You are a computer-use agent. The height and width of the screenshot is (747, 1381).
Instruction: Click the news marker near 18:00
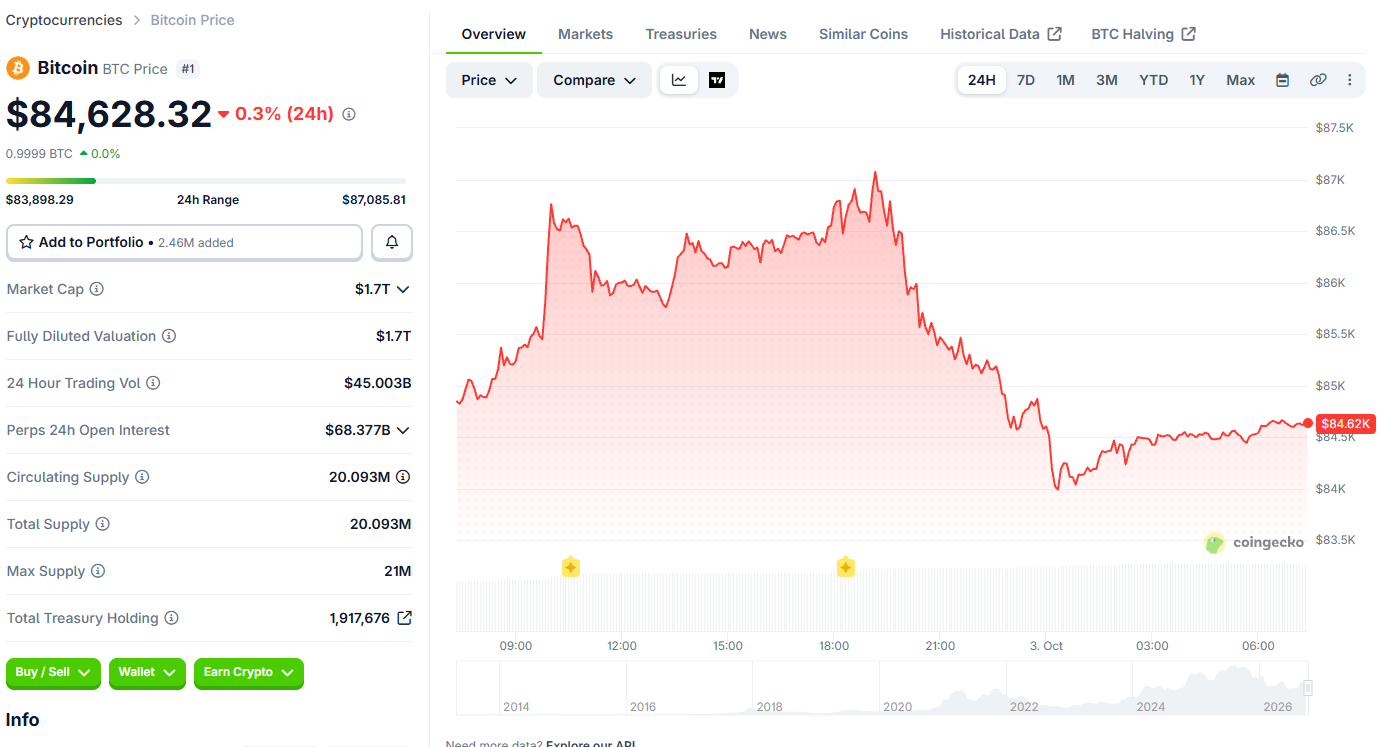[845, 567]
